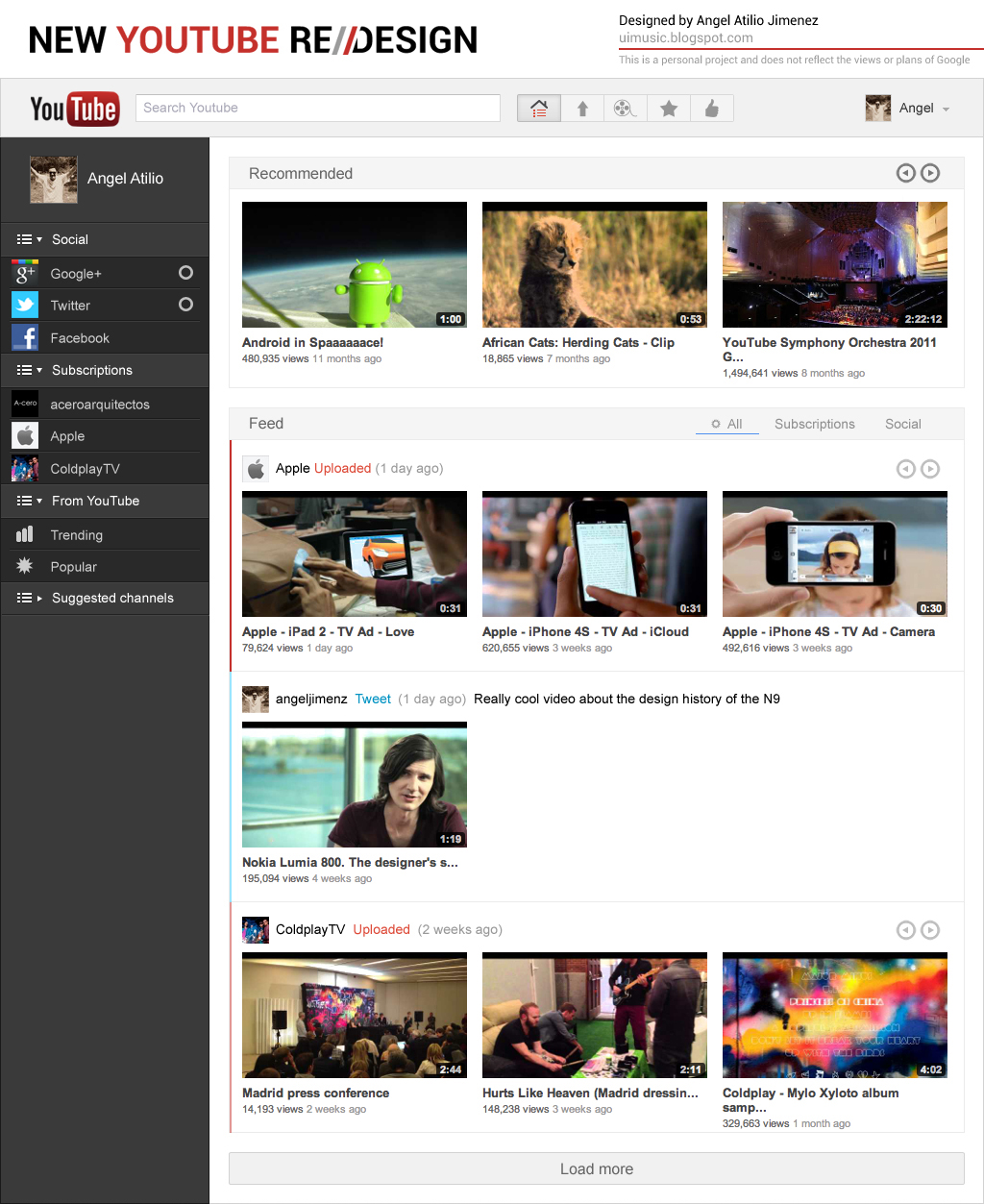Screen dimensions: 984x1204
Task: Show previous Apple uploaded videos
Action: point(905,469)
